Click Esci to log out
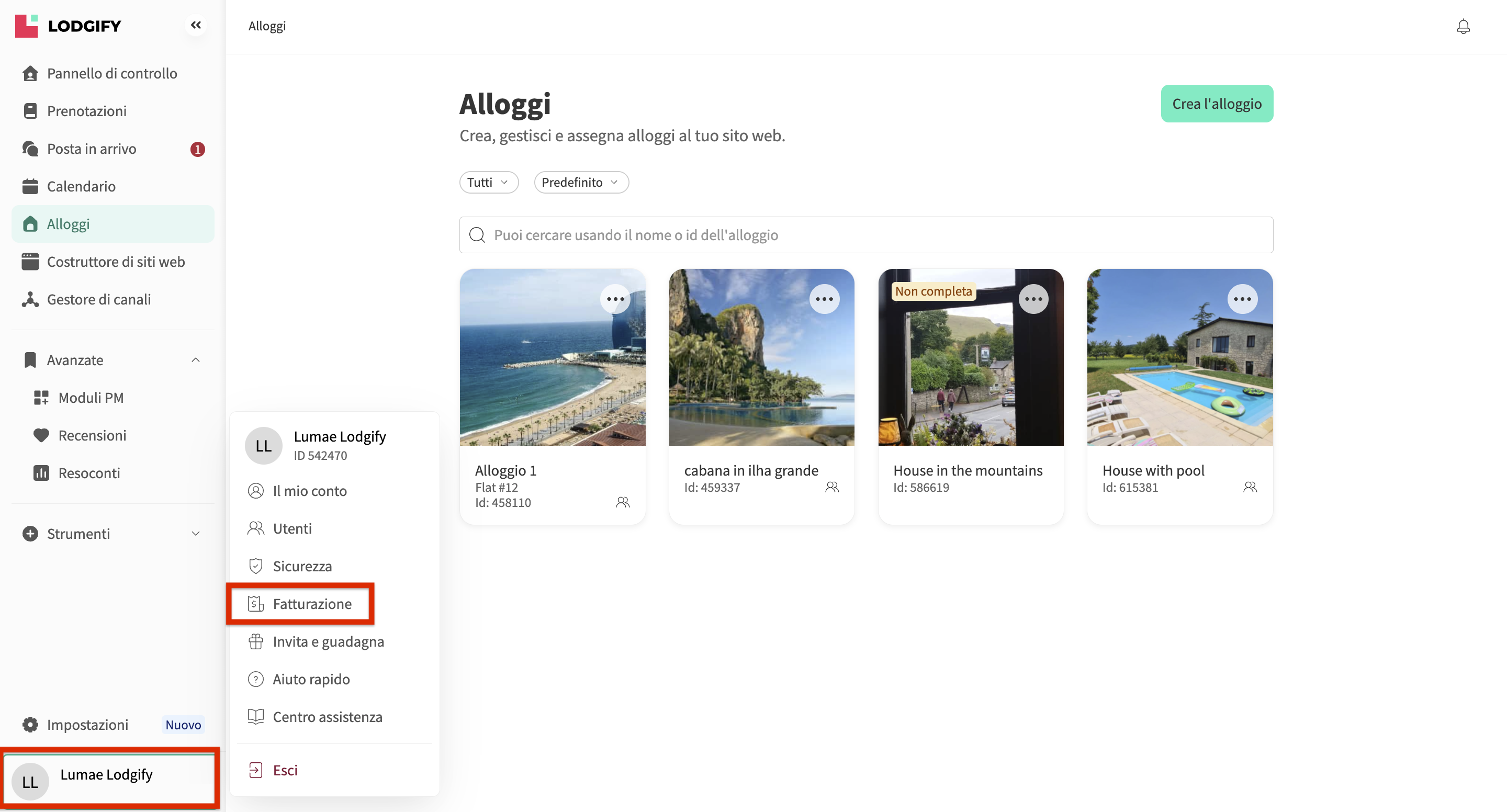1507x812 pixels. click(285, 770)
